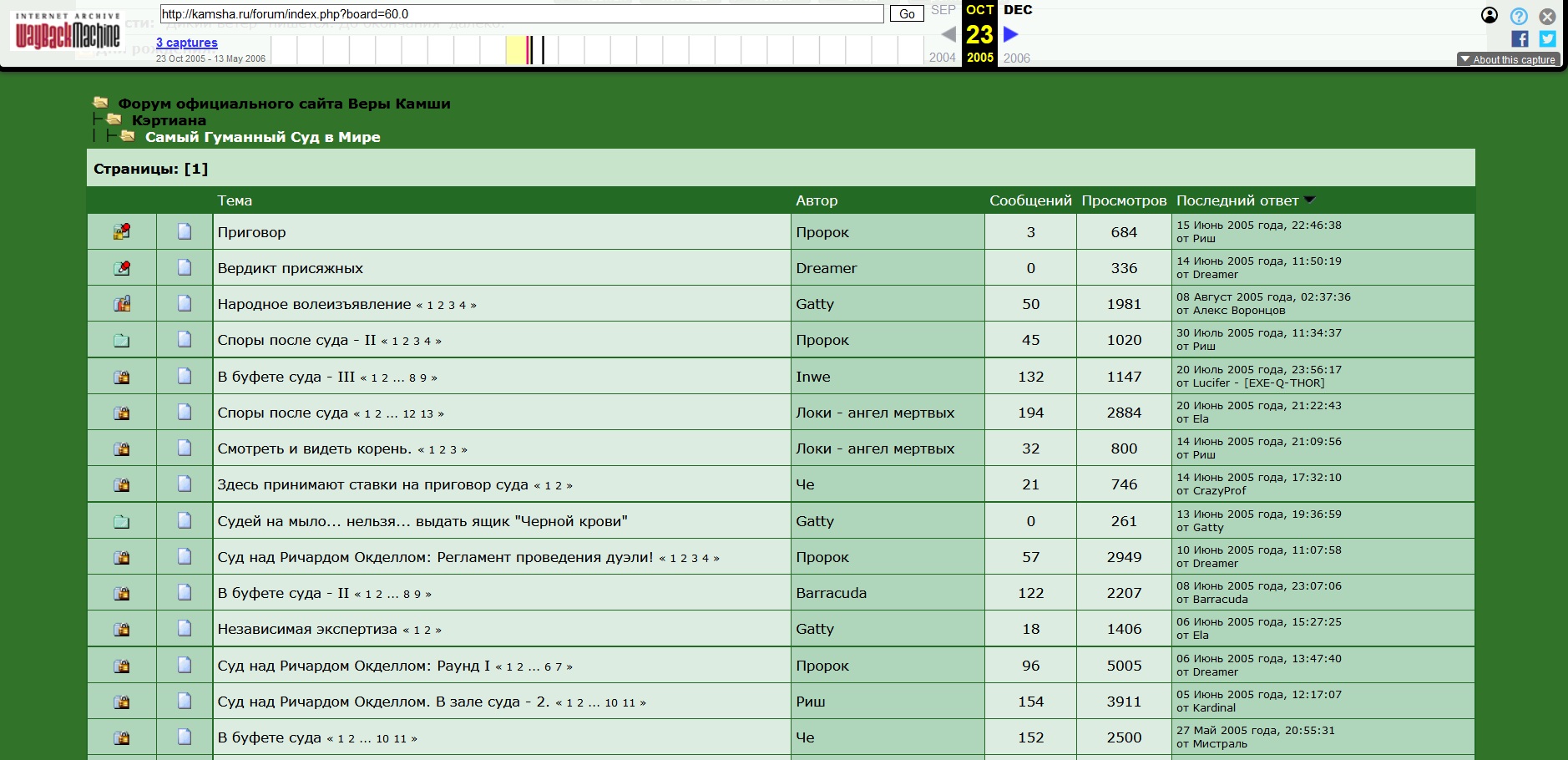The width and height of the screenshot is (1568, 760).
Task: Open the Народное волеизъявление topic
Action: tap(314, 304)
